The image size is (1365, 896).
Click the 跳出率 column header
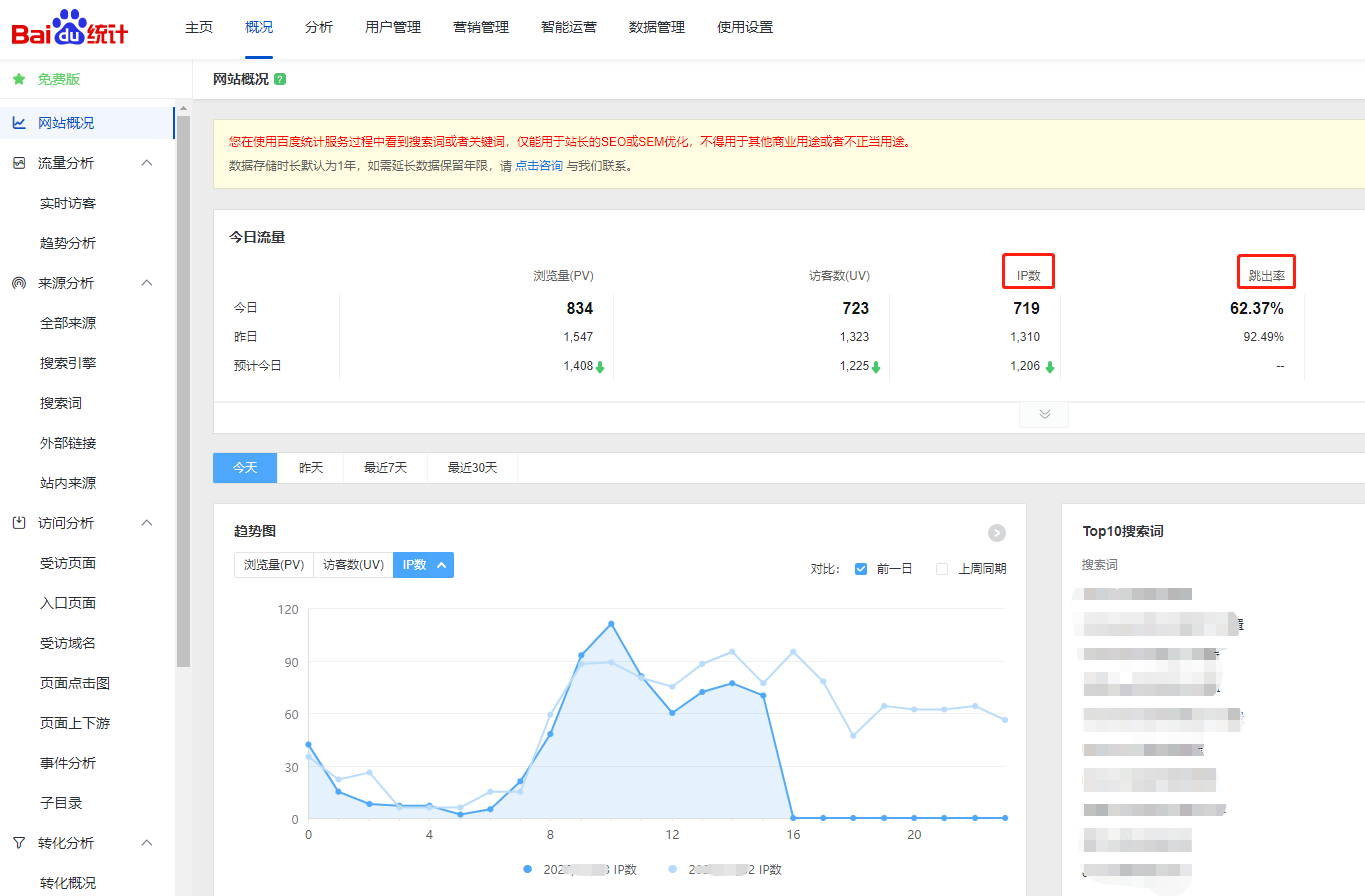(x=1266, y=275)
